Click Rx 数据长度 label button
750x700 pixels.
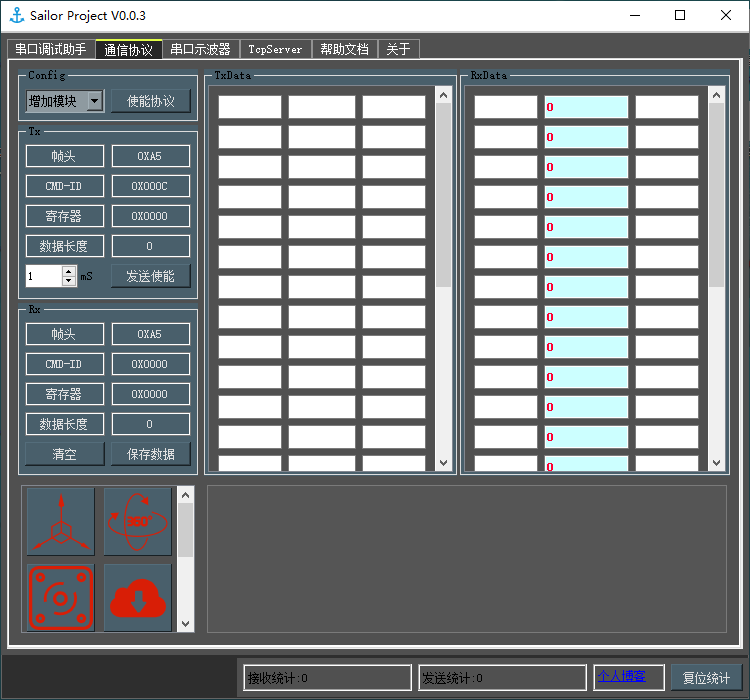[65, 424]
